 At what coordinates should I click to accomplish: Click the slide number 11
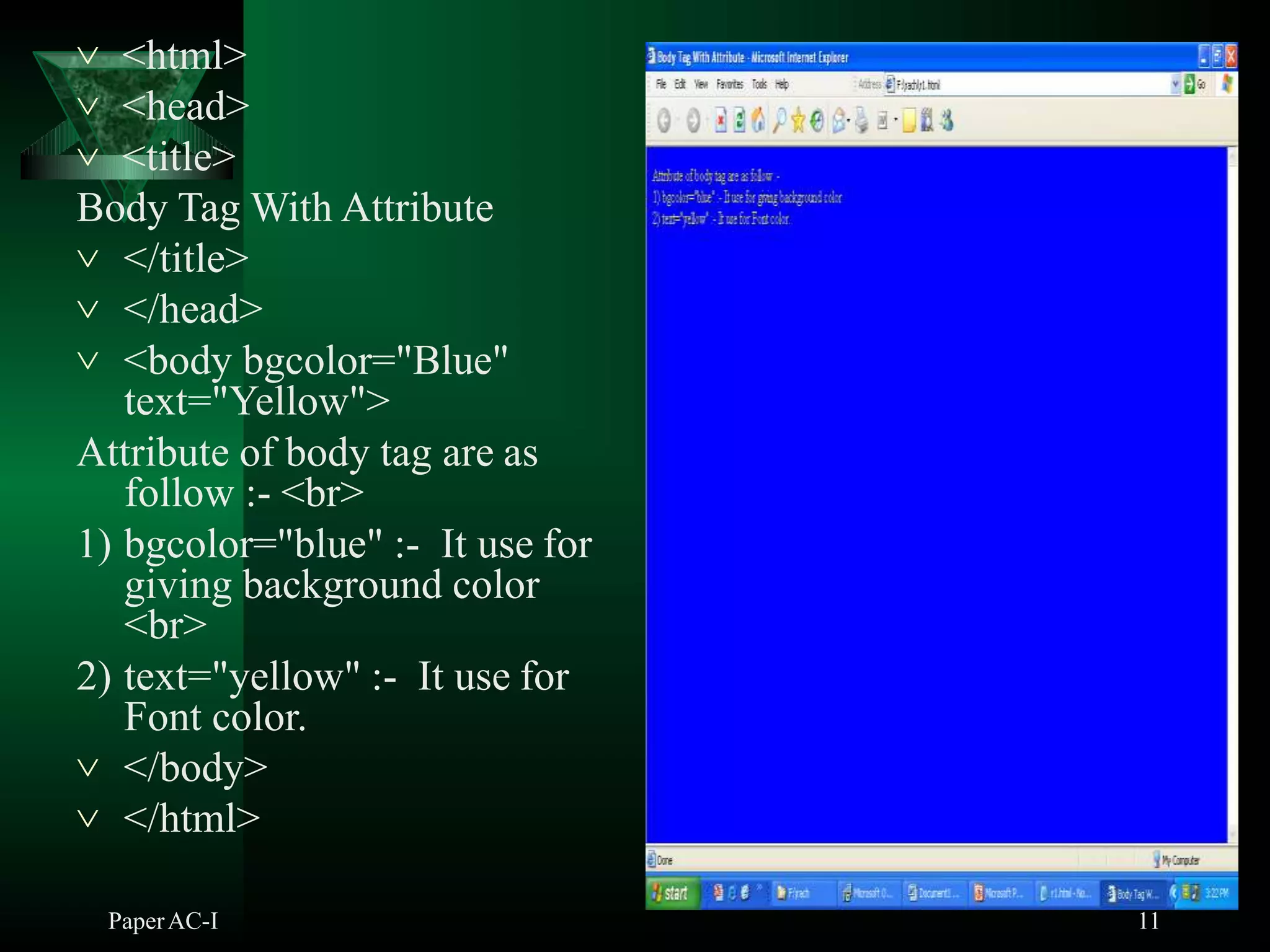1148,921
